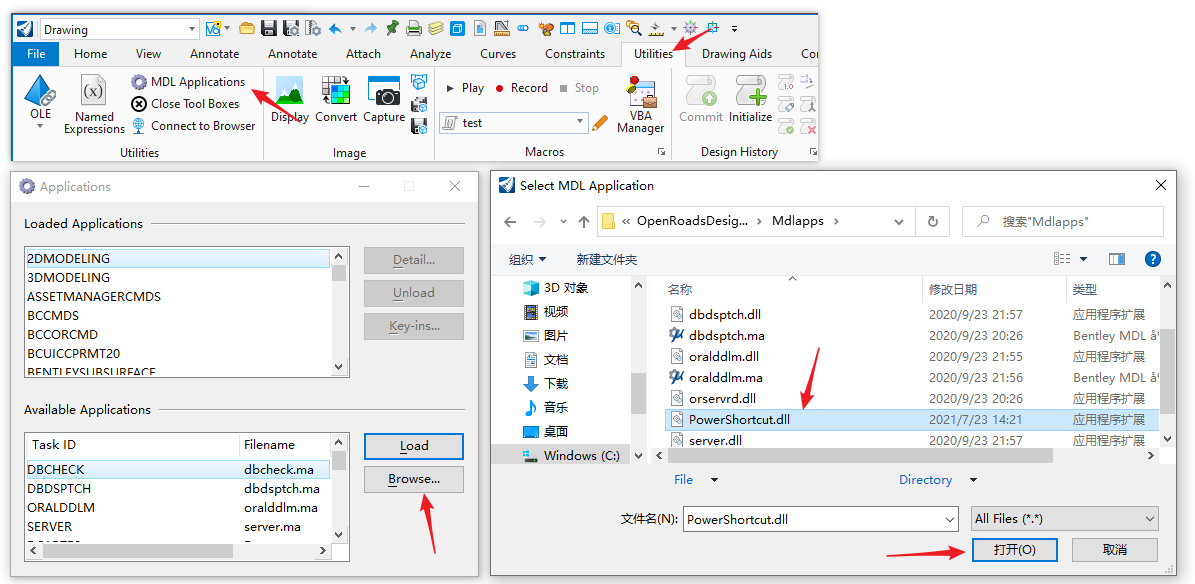Switch to the Attach ribbon tab
This screenshot has width=1195, height=584.
pos(364,53)
